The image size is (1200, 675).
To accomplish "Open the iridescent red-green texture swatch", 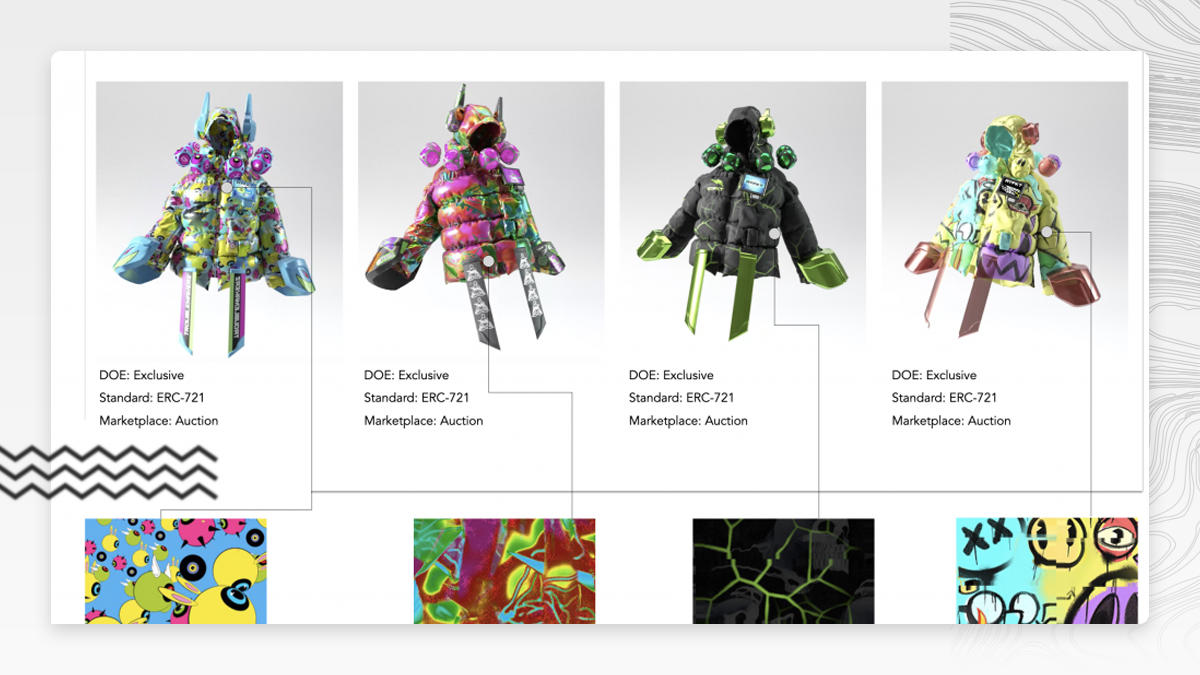I will pos(504,571).
